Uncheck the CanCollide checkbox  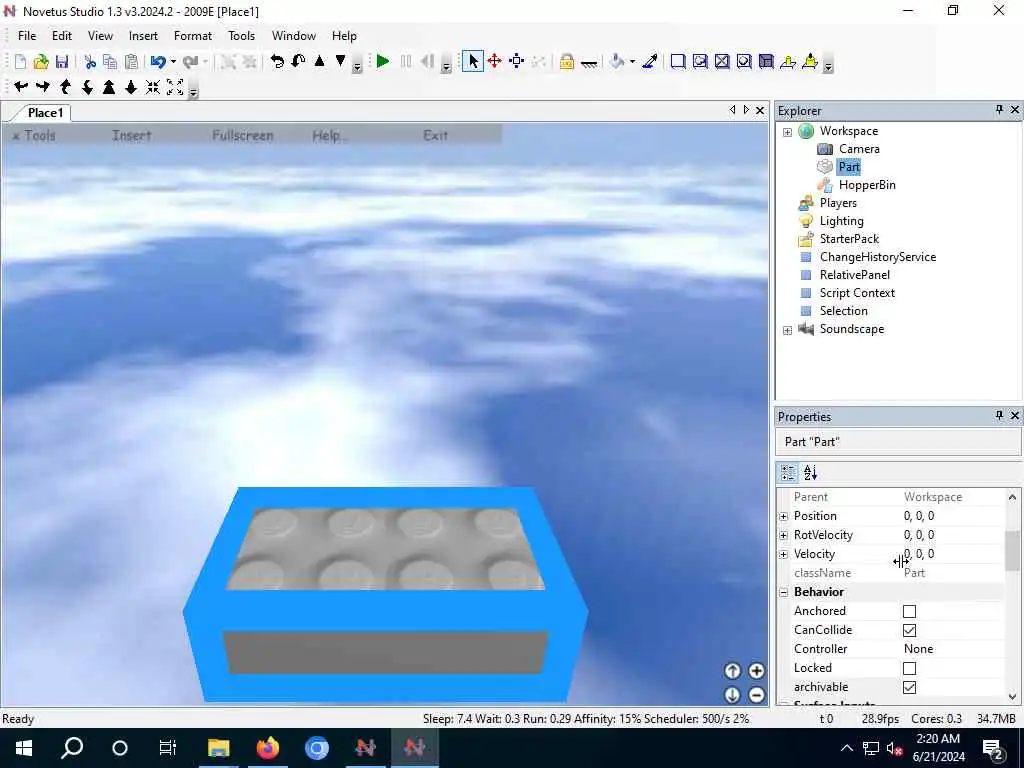click(x=909, y=630)
